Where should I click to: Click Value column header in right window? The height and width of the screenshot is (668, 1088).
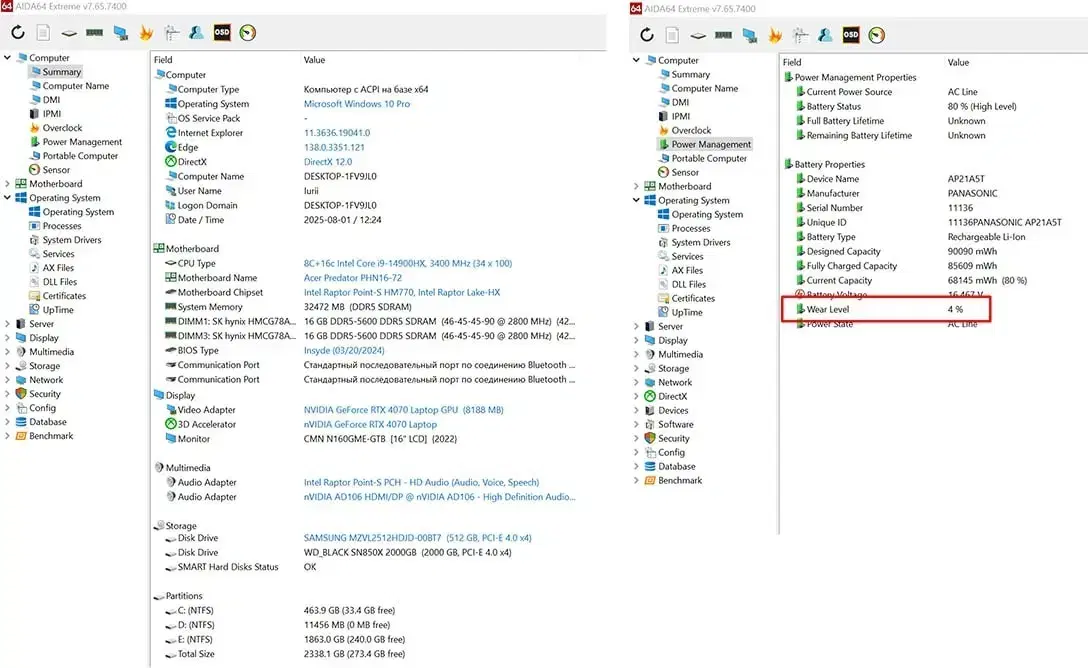[958, 62]
